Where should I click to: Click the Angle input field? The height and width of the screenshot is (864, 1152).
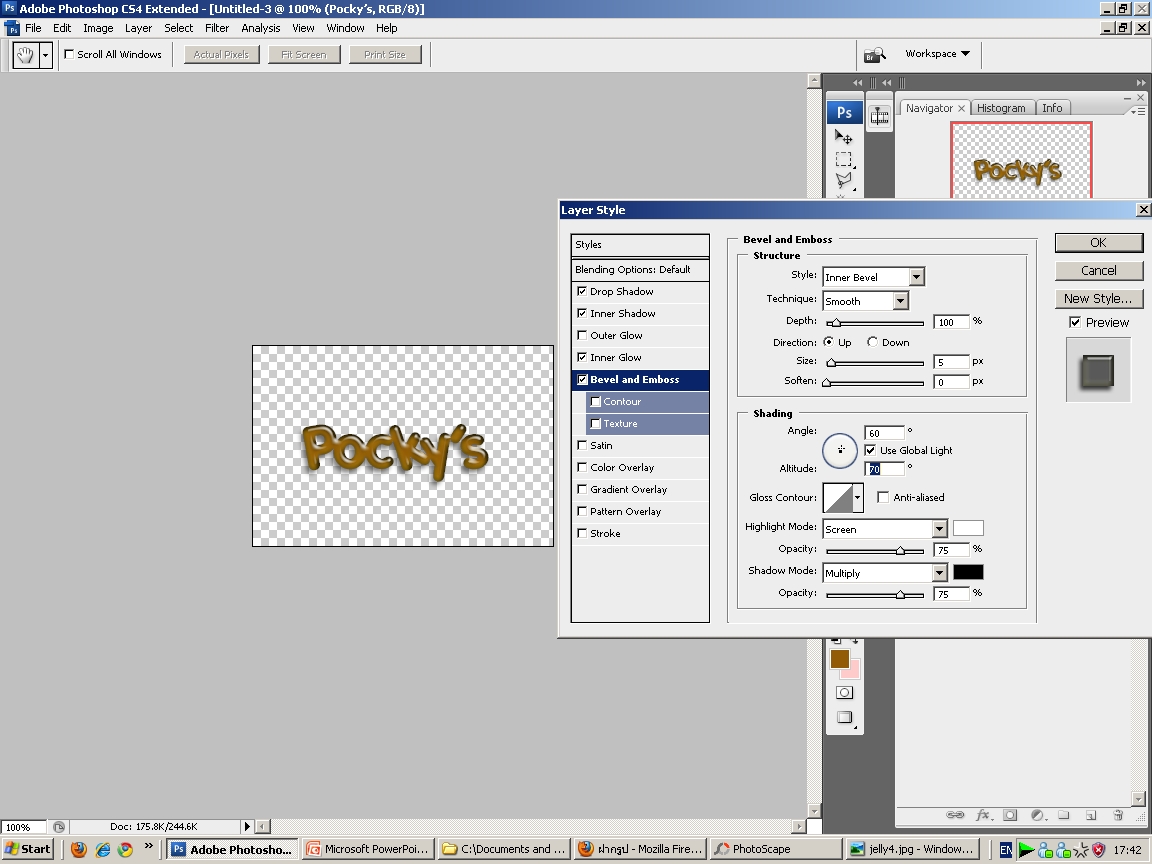coord(885,433)
